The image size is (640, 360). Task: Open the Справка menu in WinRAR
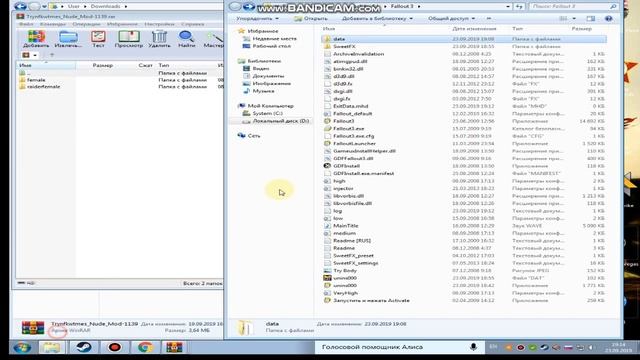192,24
